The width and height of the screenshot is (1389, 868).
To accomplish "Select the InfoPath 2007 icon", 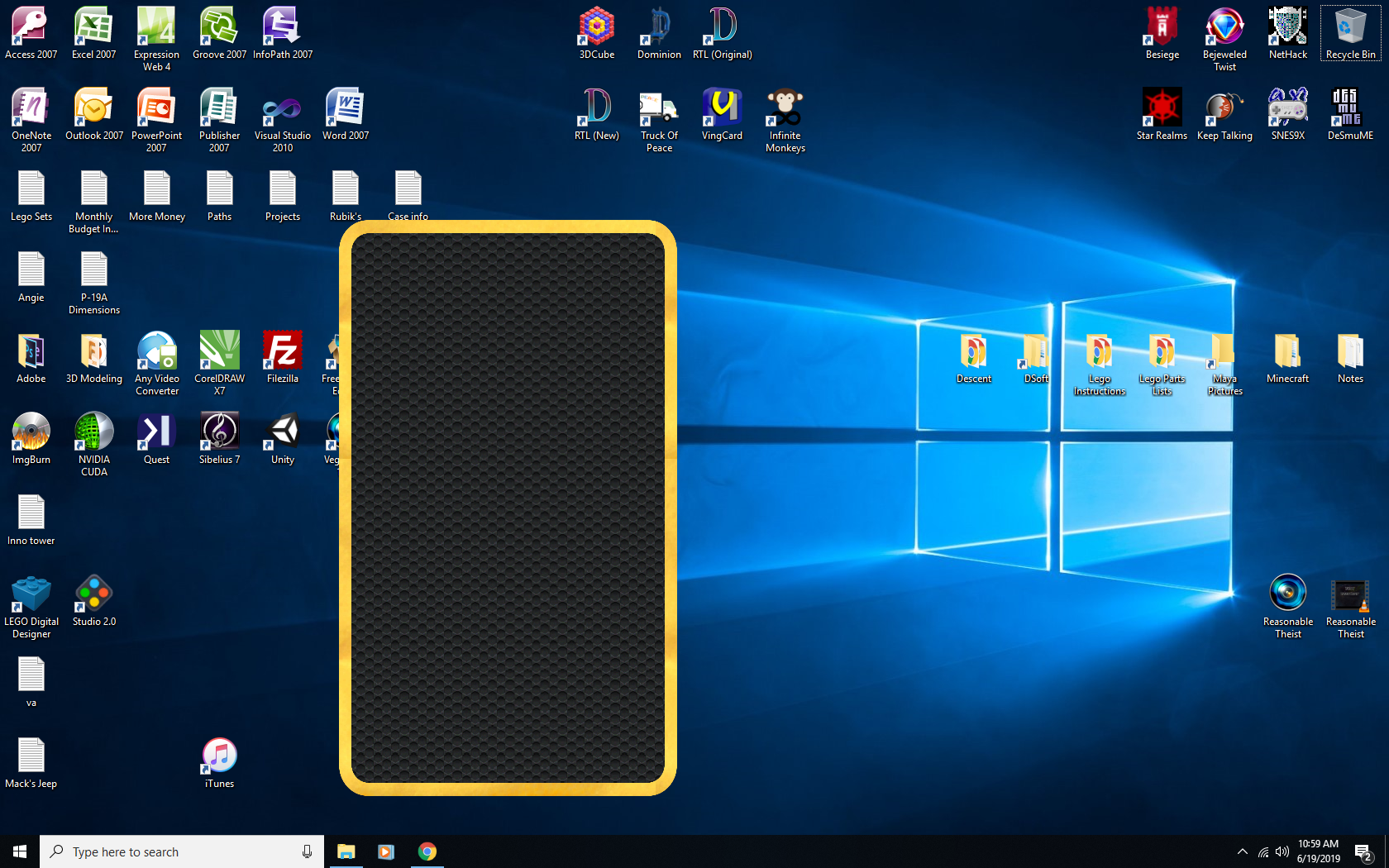I will [x=283, y=33].
